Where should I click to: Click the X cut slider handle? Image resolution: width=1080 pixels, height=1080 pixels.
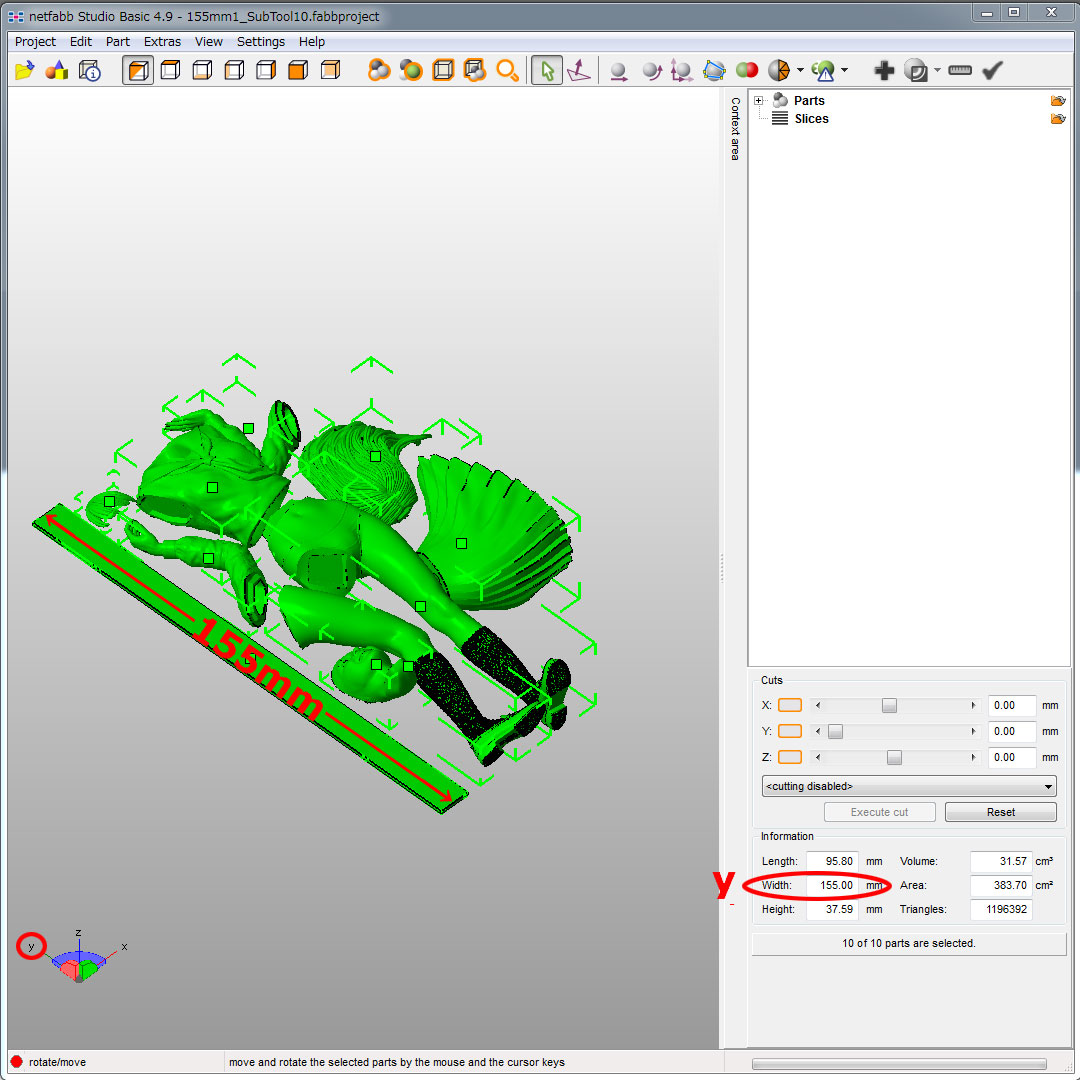click(889, 705)
